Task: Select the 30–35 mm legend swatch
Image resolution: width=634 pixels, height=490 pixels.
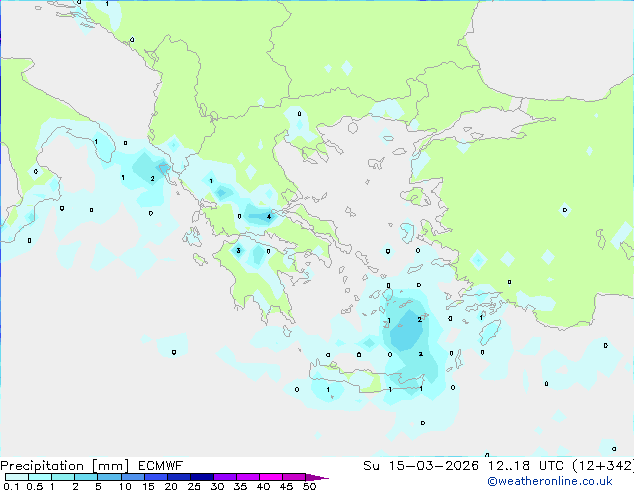Action: tap(224, 477)
